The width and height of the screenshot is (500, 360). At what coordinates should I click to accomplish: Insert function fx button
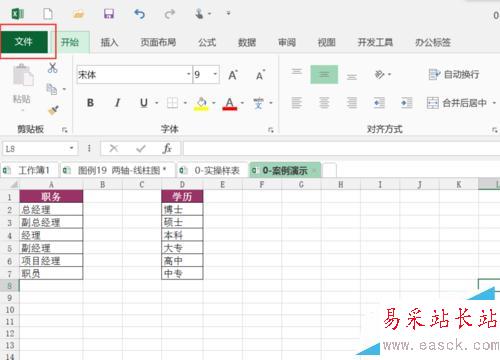(167, 148)
